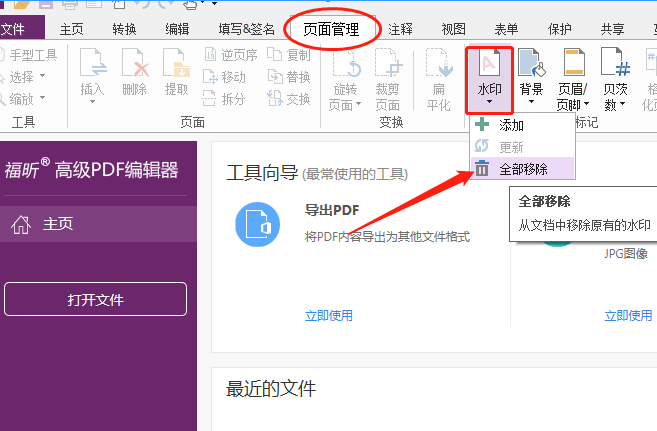657x431 pixels.
Task: Switch to the 保护 ribbon tab
Action: tap(559, 29)
